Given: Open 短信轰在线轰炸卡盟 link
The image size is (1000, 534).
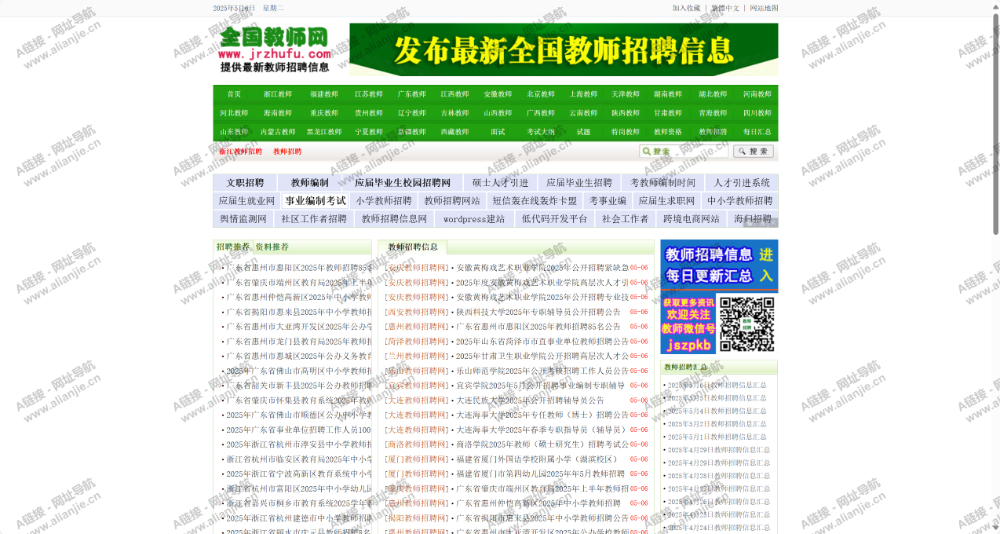Looking at the screenshot, I should click(534, 201).
